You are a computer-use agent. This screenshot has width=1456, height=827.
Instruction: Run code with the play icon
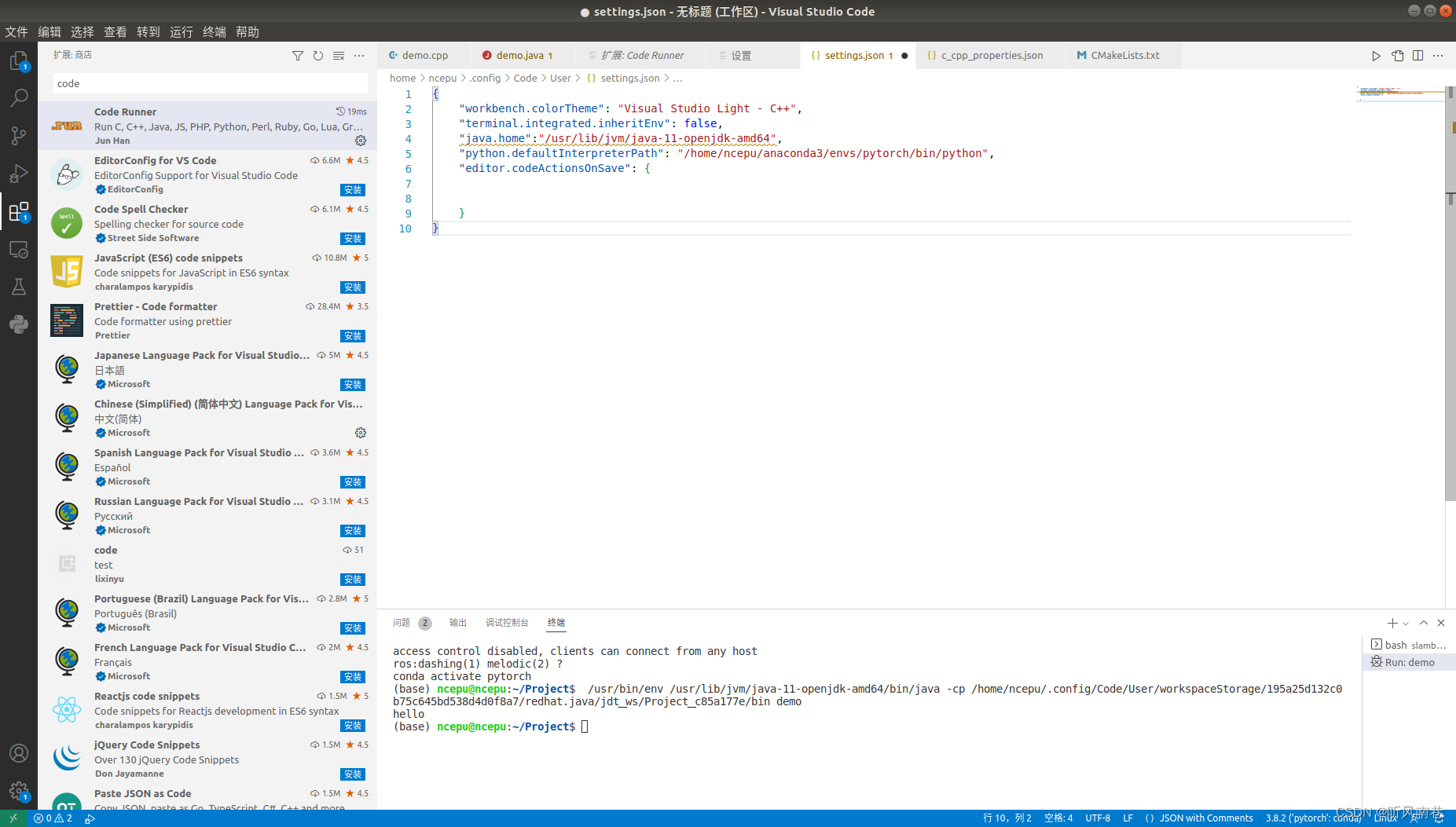click(x=1376, y=56)
